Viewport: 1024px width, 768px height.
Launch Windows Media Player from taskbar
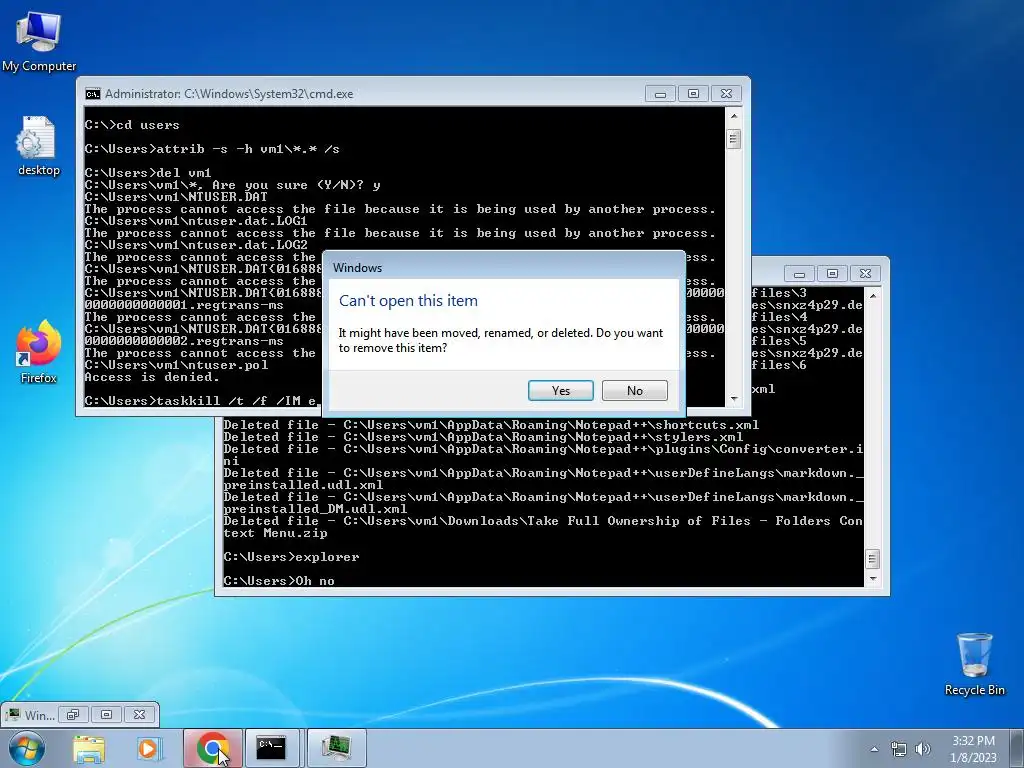[150, 748]
